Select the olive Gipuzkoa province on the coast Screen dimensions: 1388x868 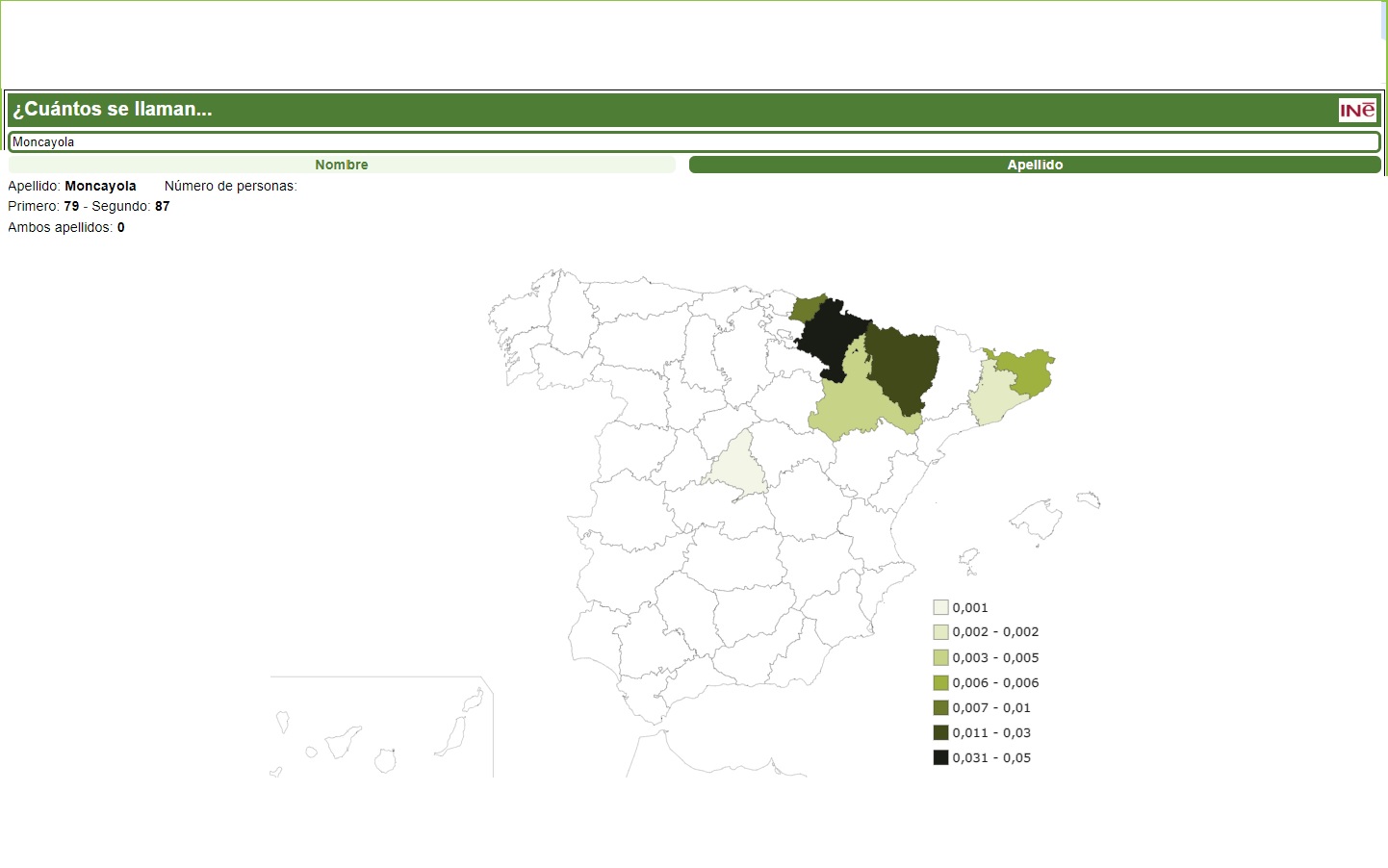coord(805,308)
